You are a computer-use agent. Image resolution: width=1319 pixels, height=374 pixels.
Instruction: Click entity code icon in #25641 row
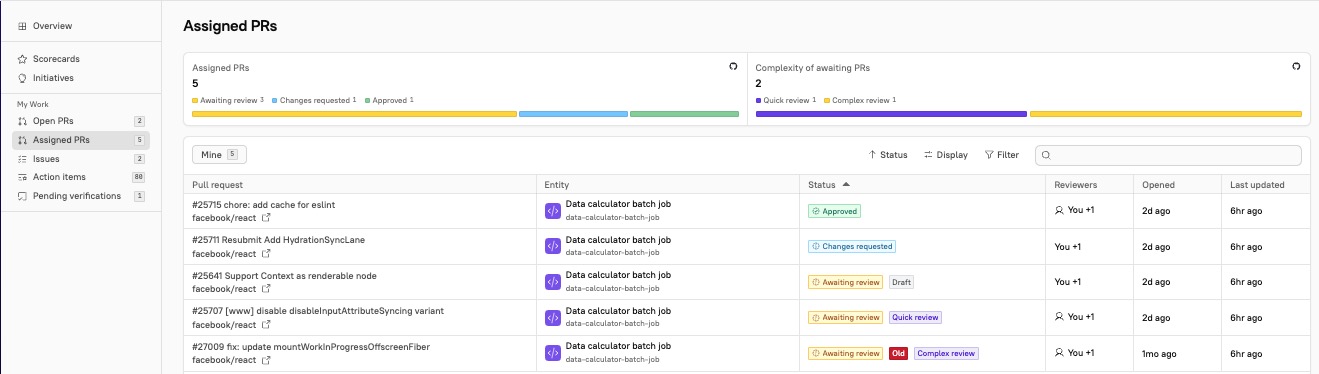tap(552, 282)
